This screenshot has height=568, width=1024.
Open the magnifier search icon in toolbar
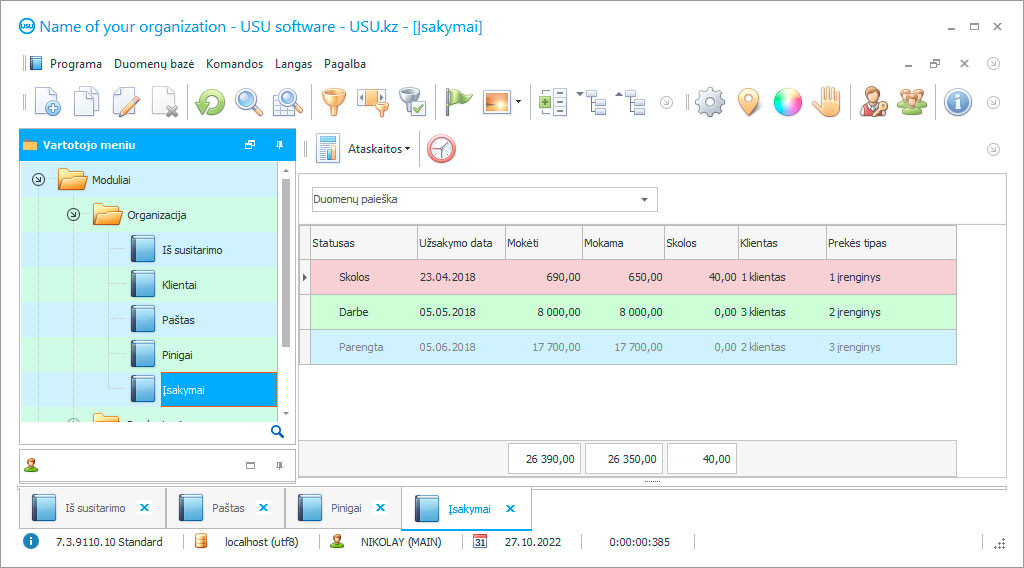[248, 102]
